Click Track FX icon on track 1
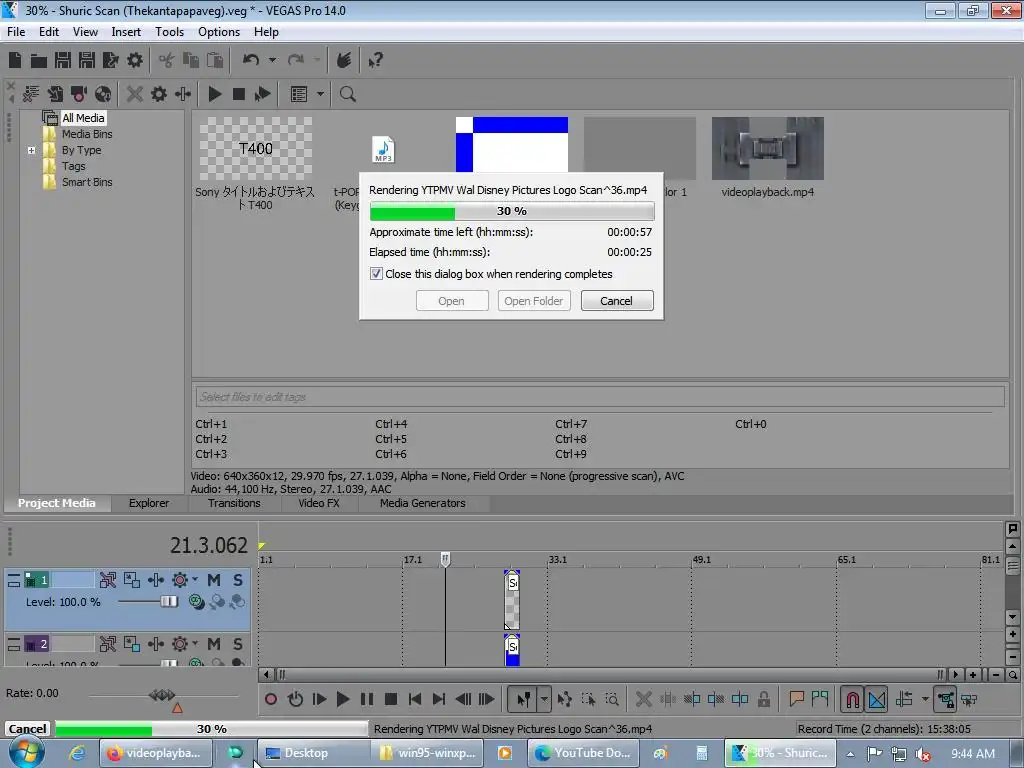 click(155, 580)
